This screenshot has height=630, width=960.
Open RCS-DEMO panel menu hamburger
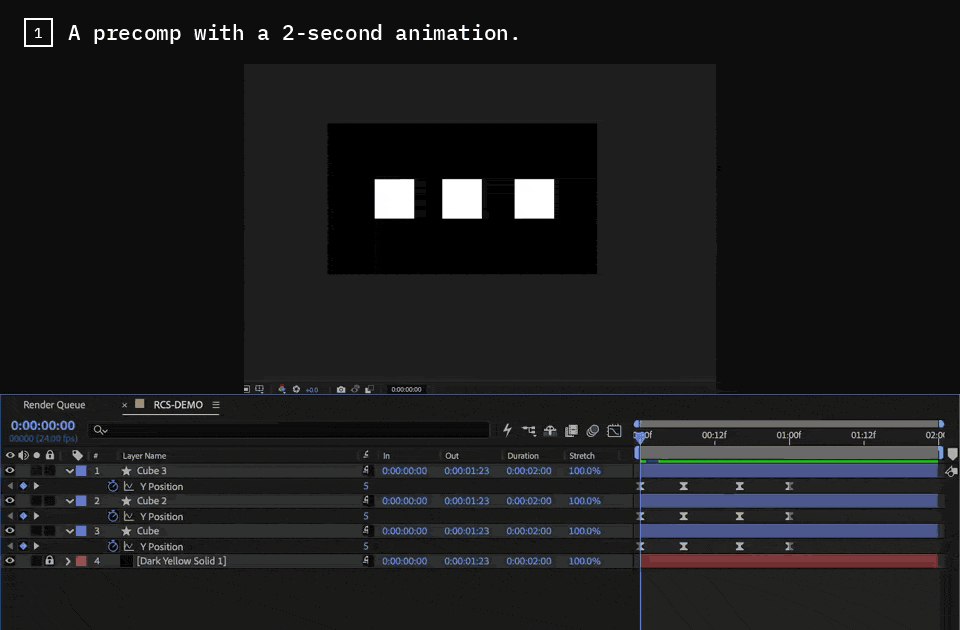[216, 405]
